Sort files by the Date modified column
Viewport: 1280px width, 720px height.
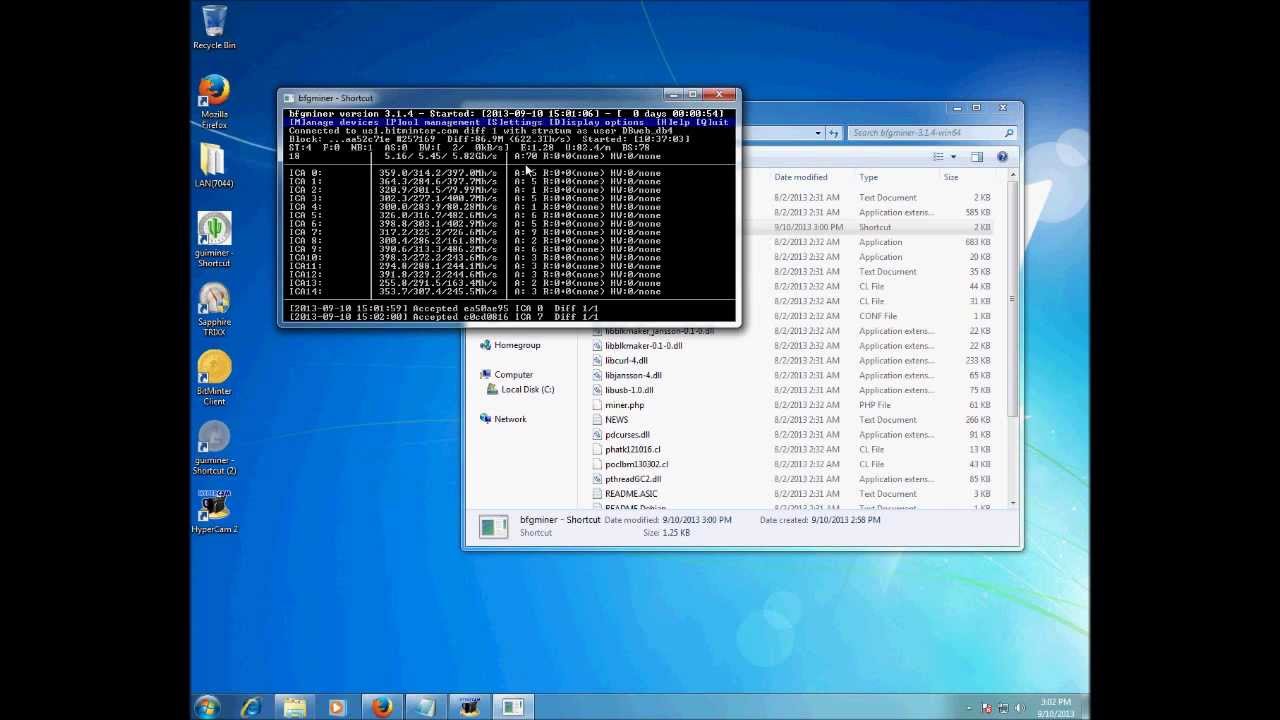[x=800, y=177]
